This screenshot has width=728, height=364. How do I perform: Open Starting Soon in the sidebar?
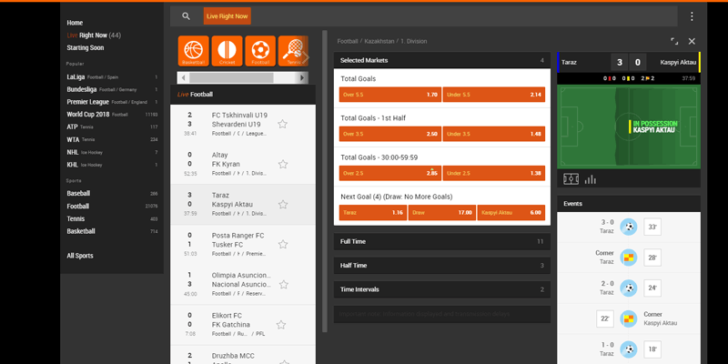[85, 48]
